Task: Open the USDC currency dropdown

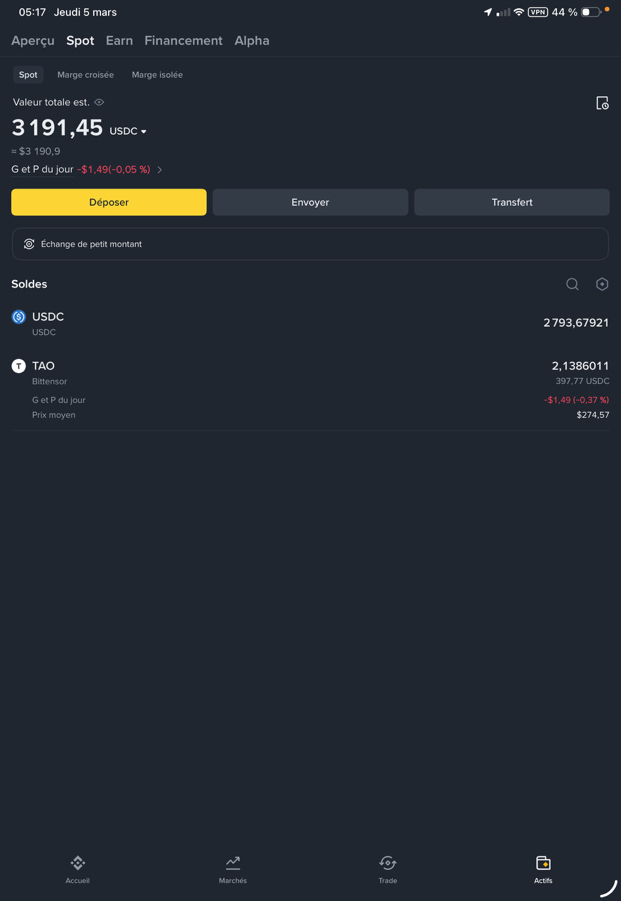Action: point(129,131)
